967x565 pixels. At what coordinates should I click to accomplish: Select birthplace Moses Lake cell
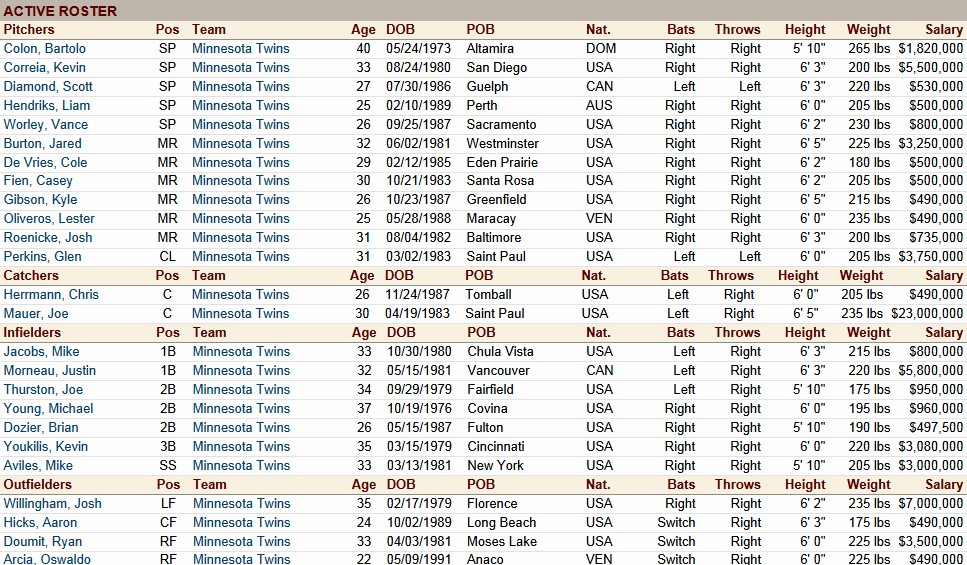click(x=502, y=542)
